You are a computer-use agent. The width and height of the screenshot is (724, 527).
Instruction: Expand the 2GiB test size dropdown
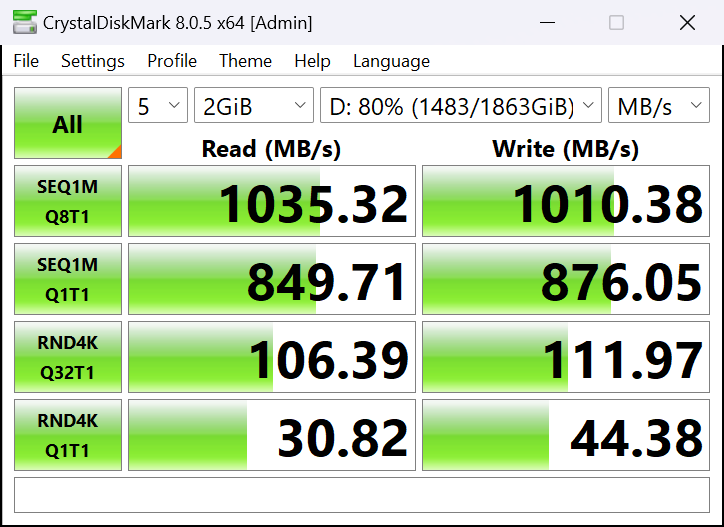[254, 105]
